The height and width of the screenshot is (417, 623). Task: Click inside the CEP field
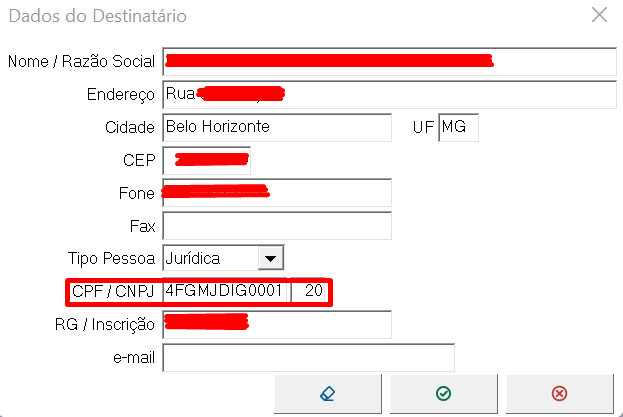pyautogui.click(x=206, y=160)
